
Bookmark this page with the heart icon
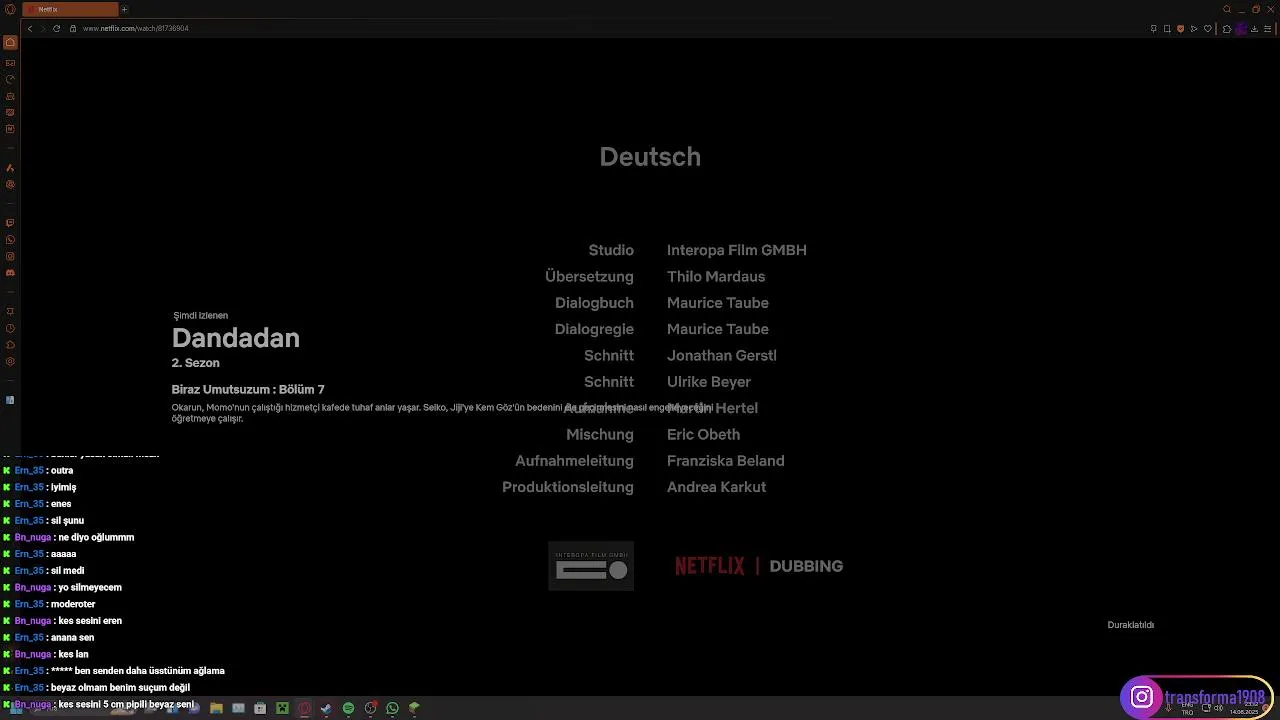point(1208,28)
